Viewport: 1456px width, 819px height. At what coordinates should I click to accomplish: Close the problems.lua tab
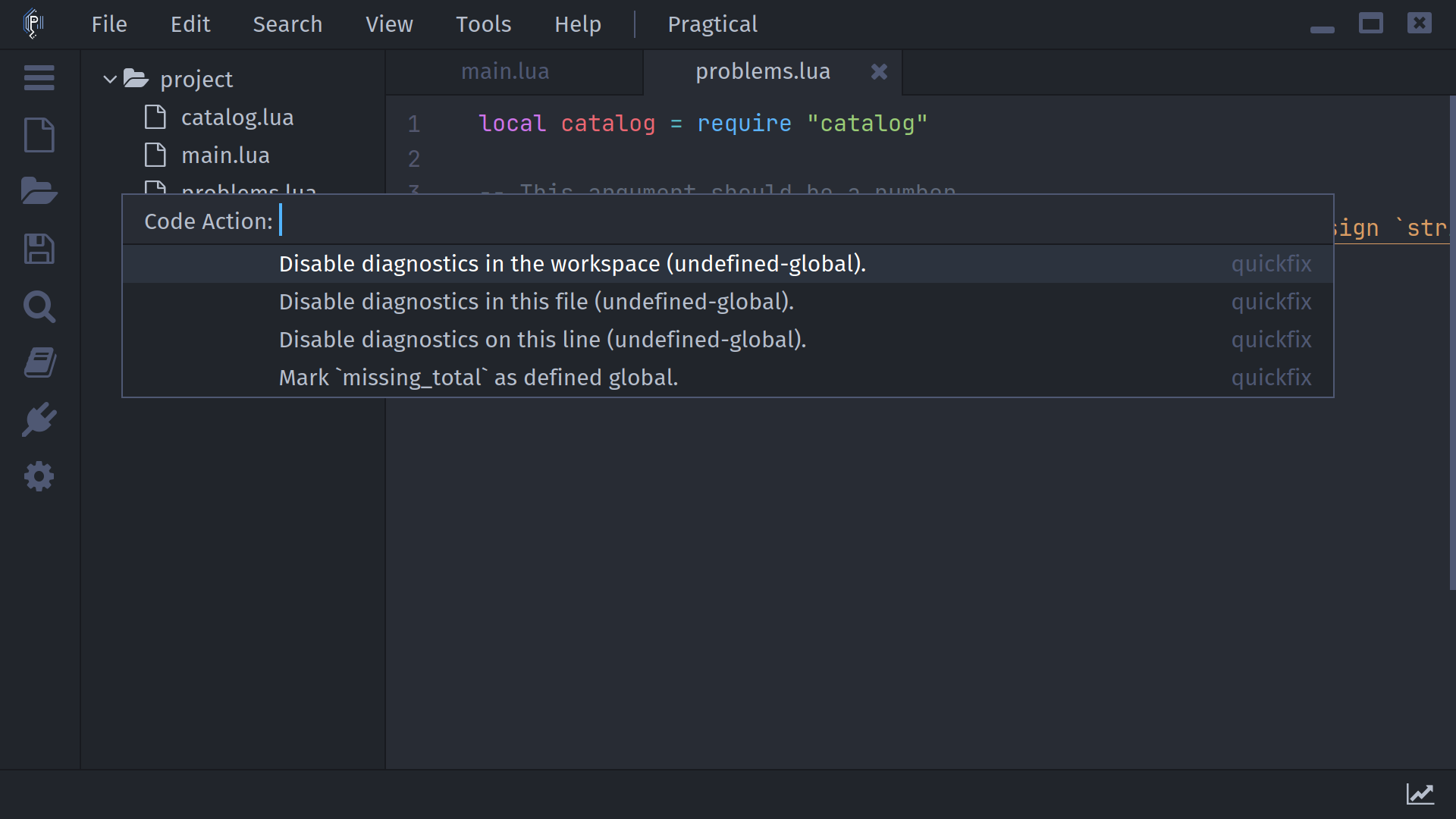[879, 71]
